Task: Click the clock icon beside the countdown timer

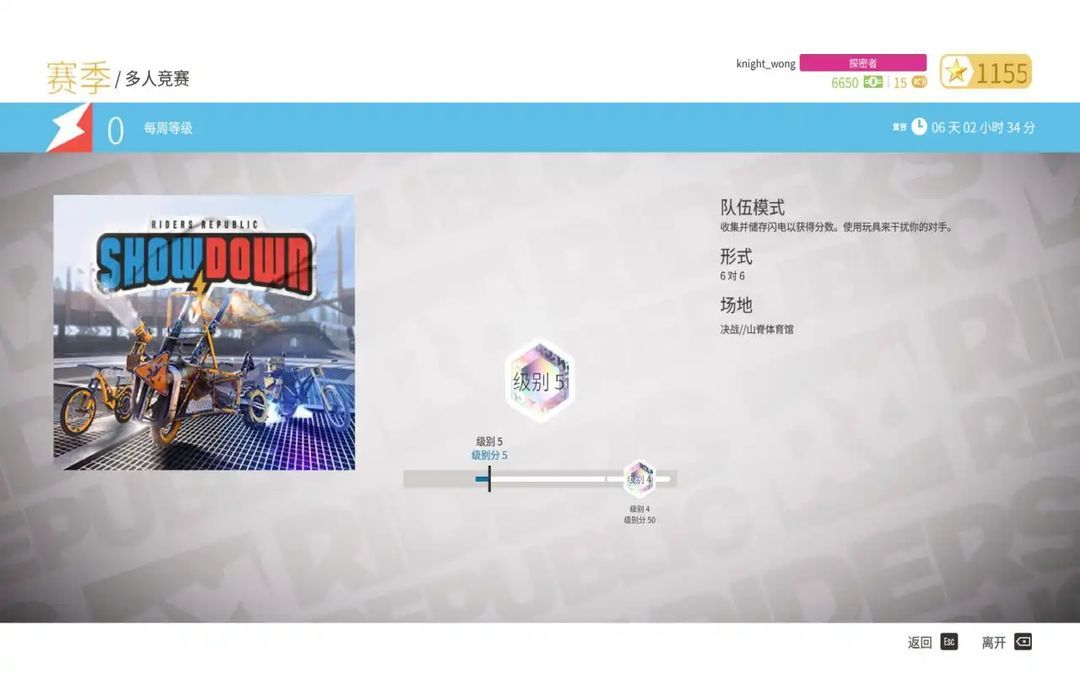Action: click(919, 127)
